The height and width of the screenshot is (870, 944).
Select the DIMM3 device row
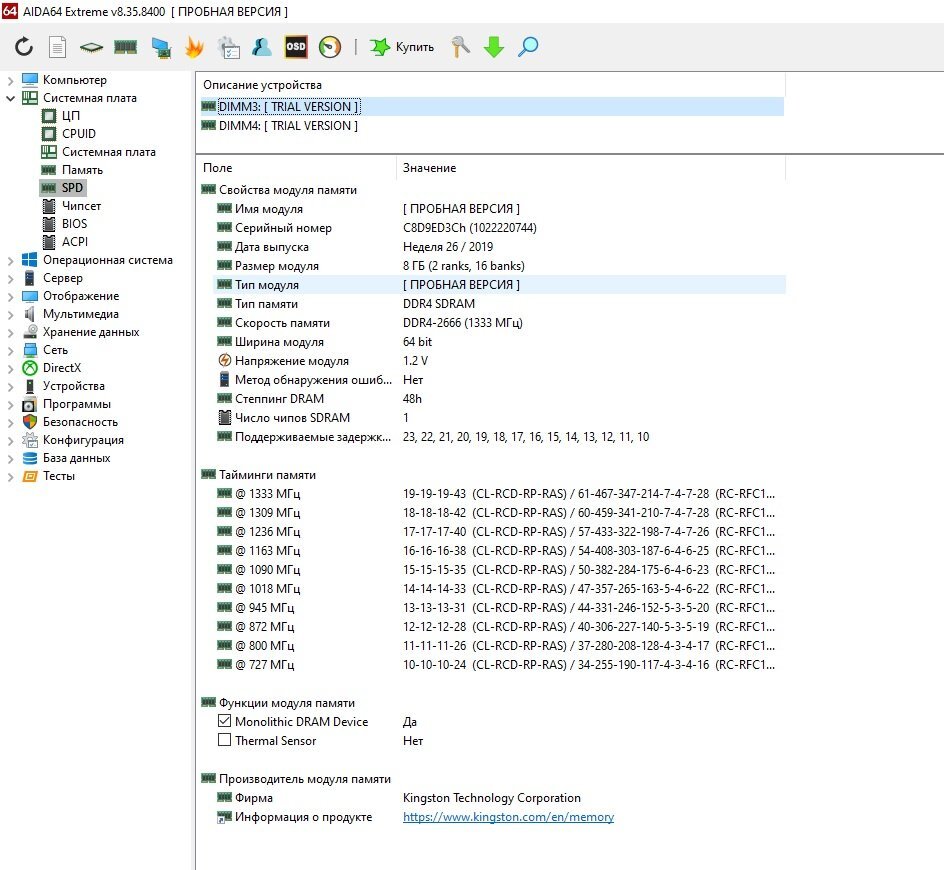pos(492,107)
